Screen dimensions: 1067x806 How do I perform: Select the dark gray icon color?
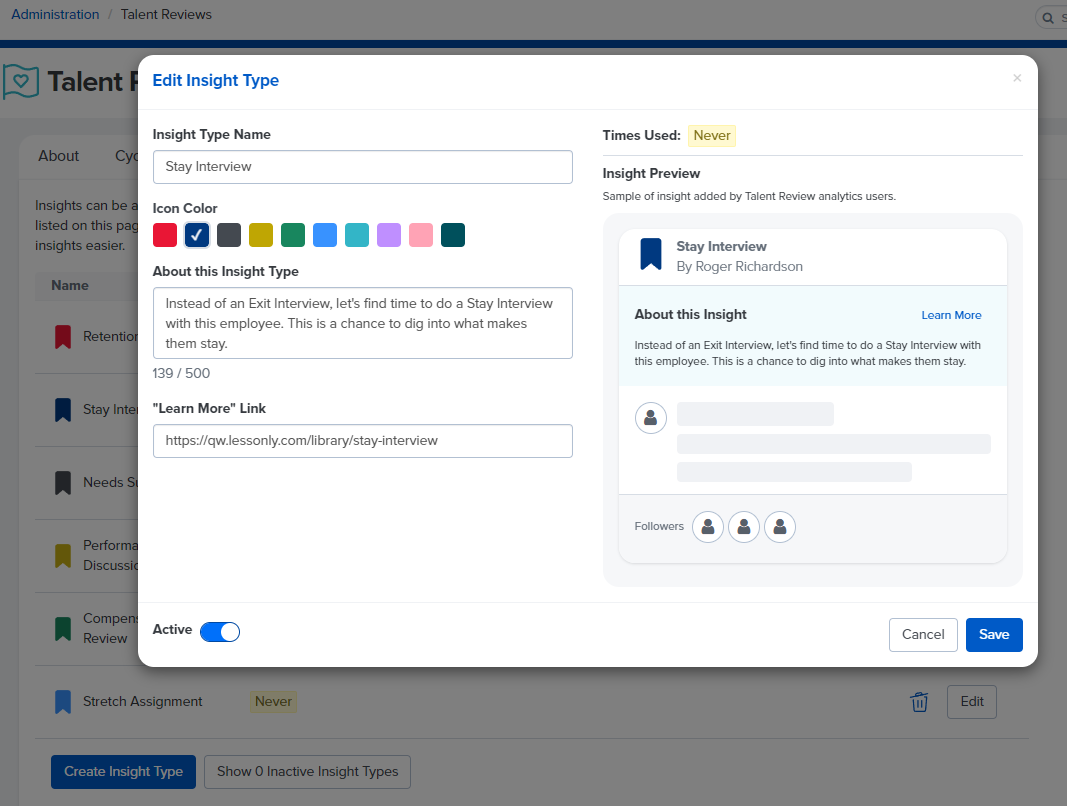229,235
